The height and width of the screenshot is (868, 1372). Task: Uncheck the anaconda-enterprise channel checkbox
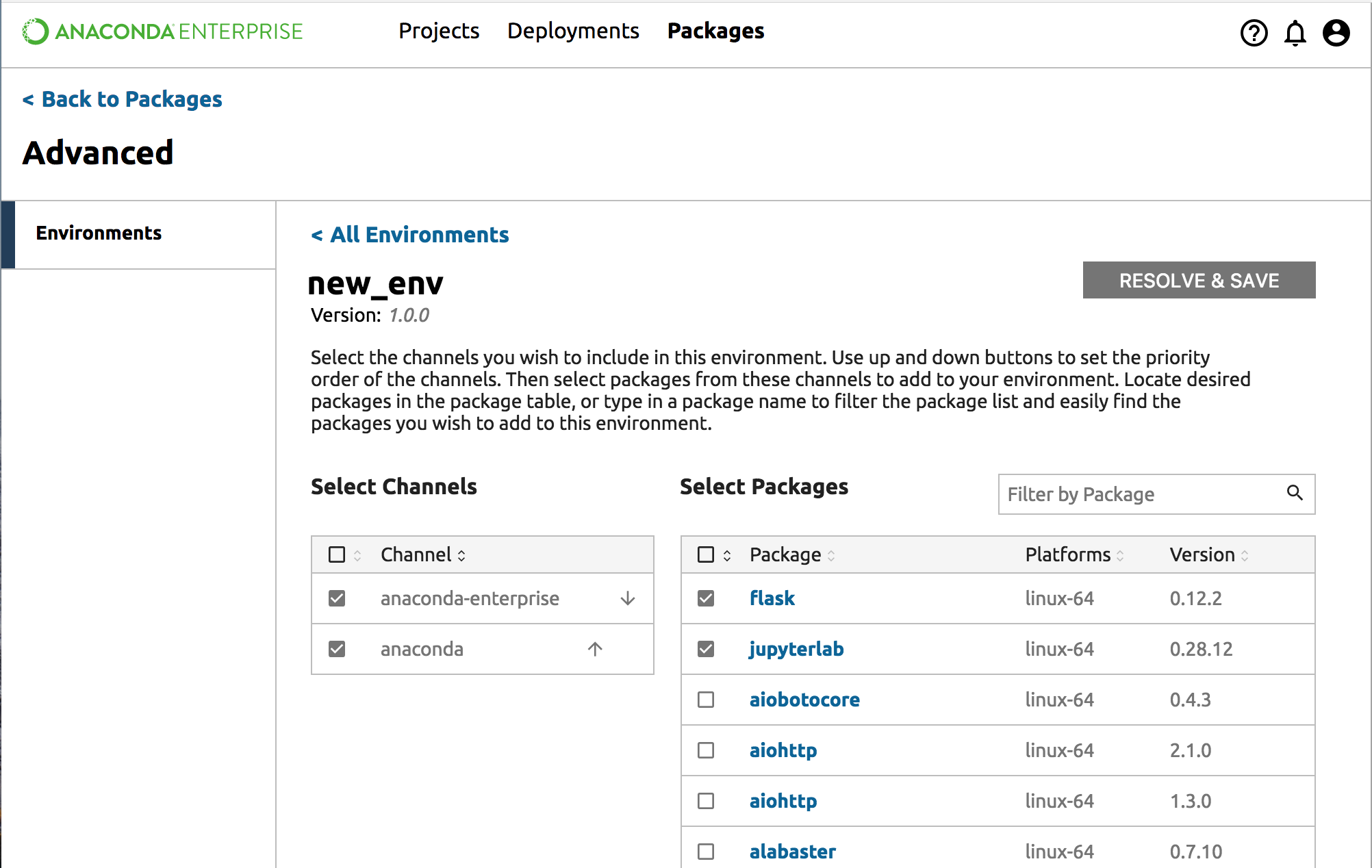point(337,598)
